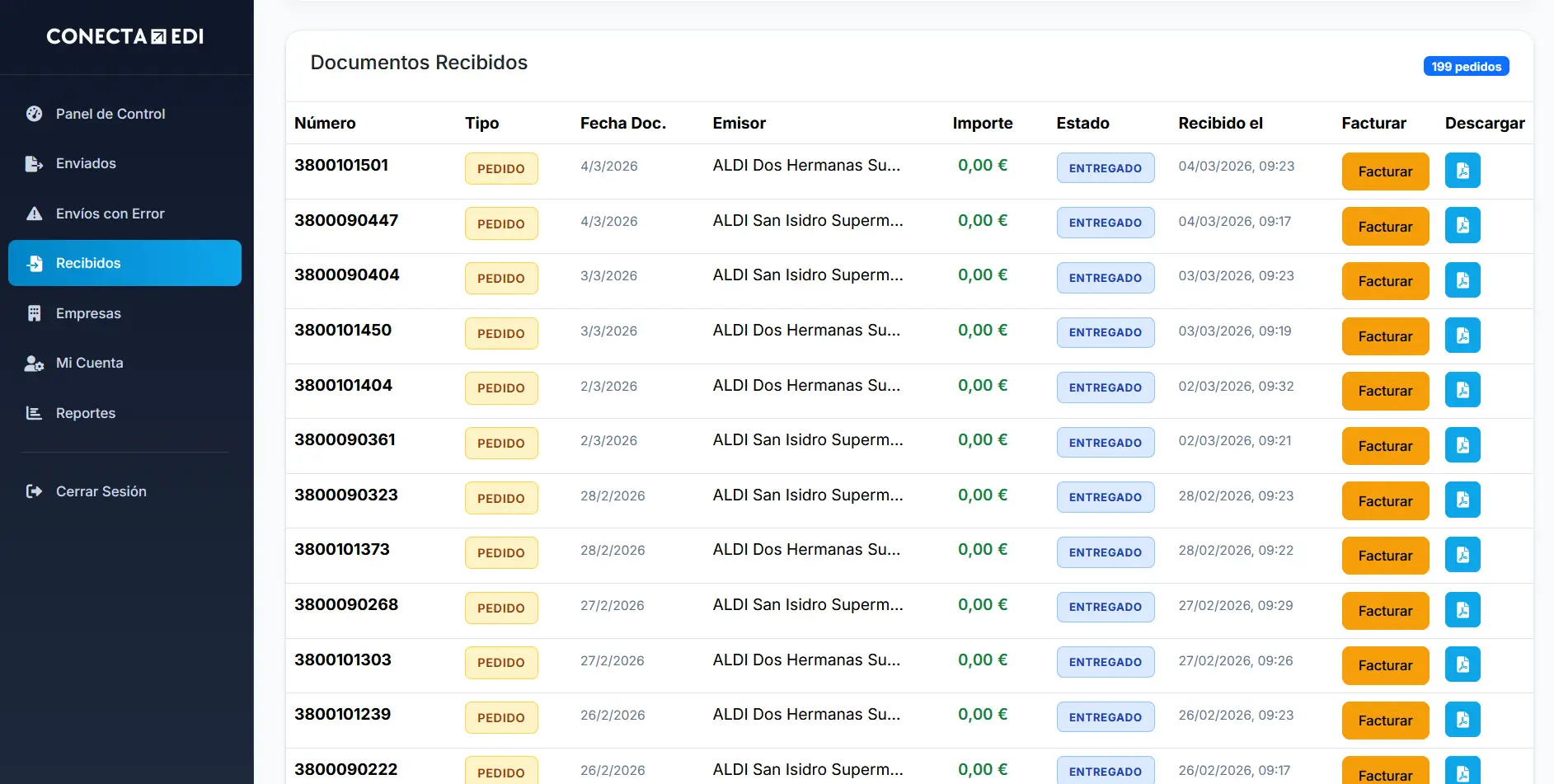Open the Reportes section
Viewport: 1554px width, 784px height.
coord(86,413)
